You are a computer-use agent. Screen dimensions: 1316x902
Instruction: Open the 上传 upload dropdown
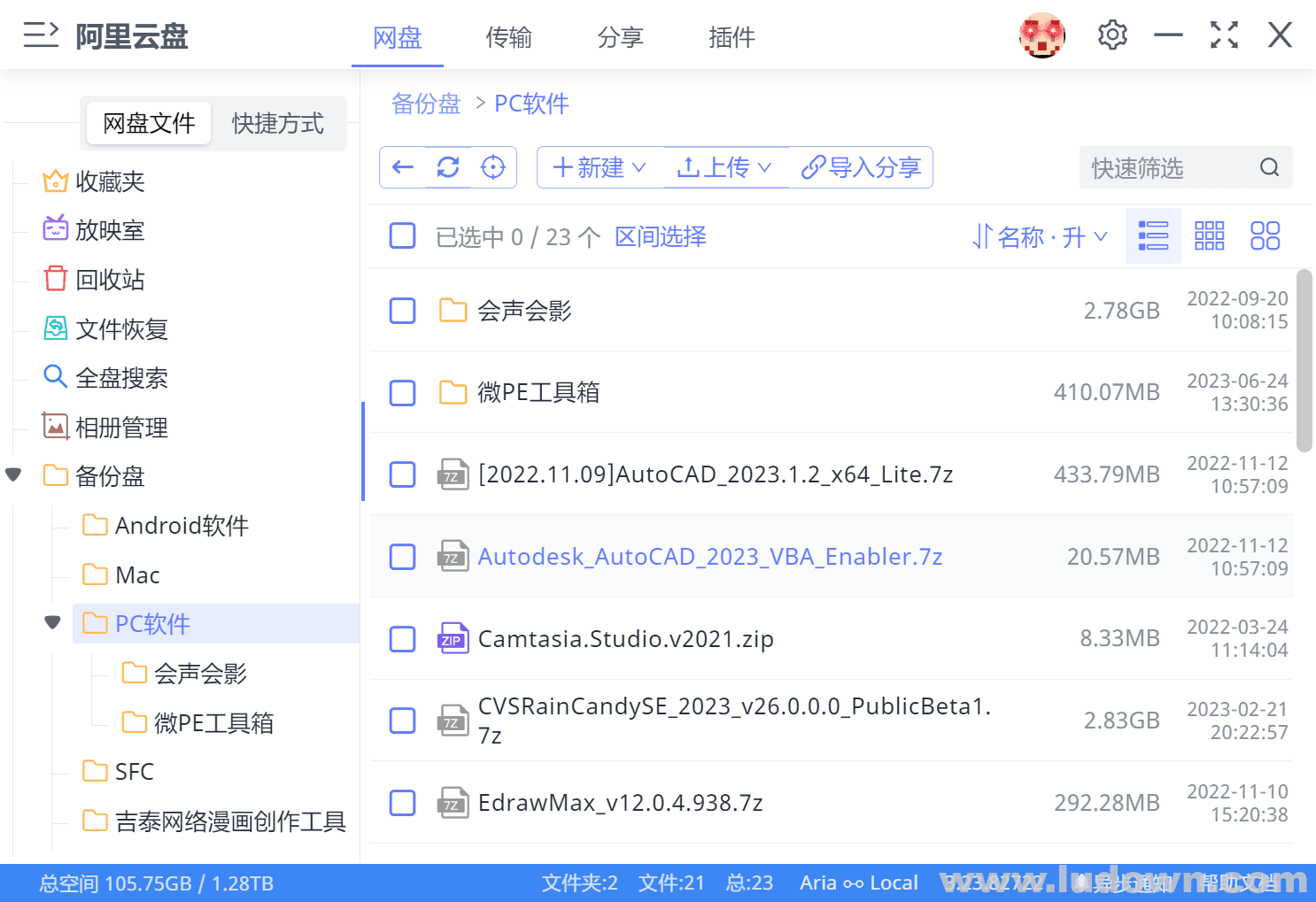point(724,167)
